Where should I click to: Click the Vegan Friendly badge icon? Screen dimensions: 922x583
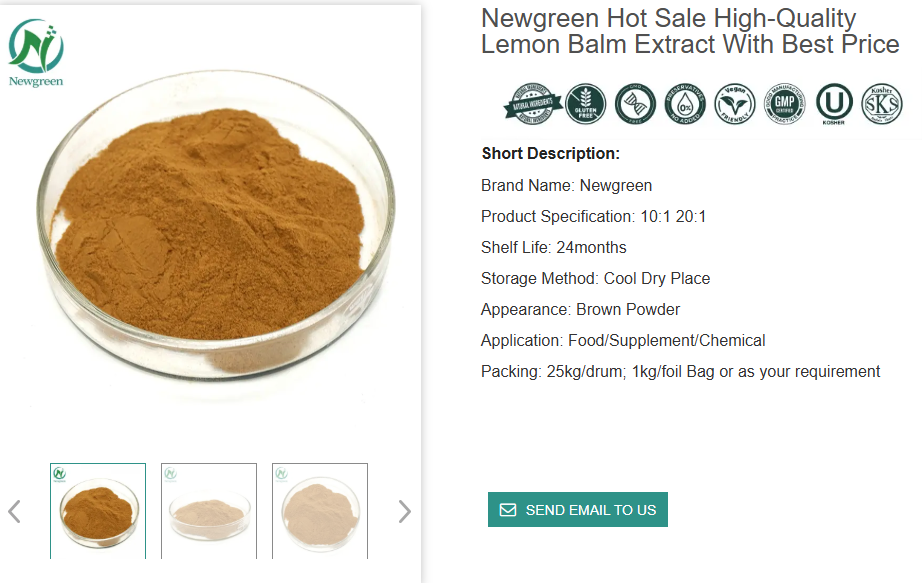coord(735,104)
